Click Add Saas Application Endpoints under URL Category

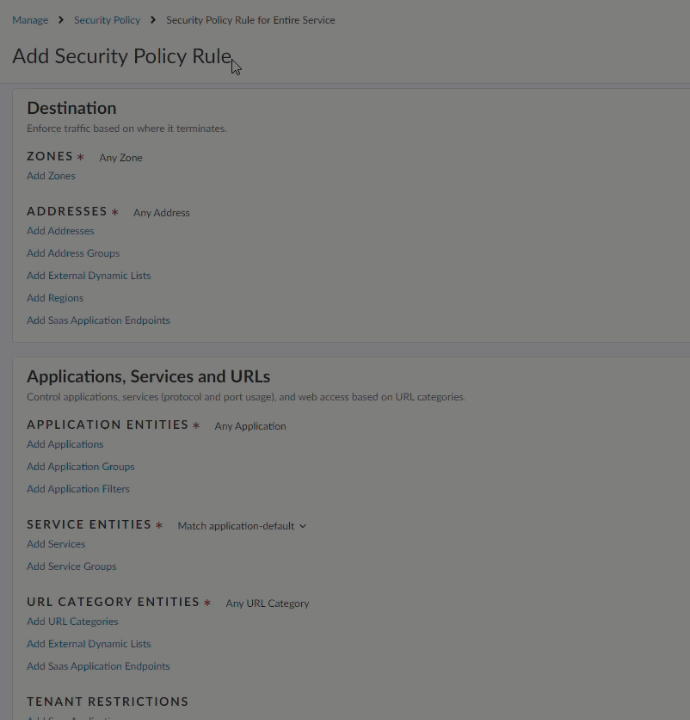(98, 667)
